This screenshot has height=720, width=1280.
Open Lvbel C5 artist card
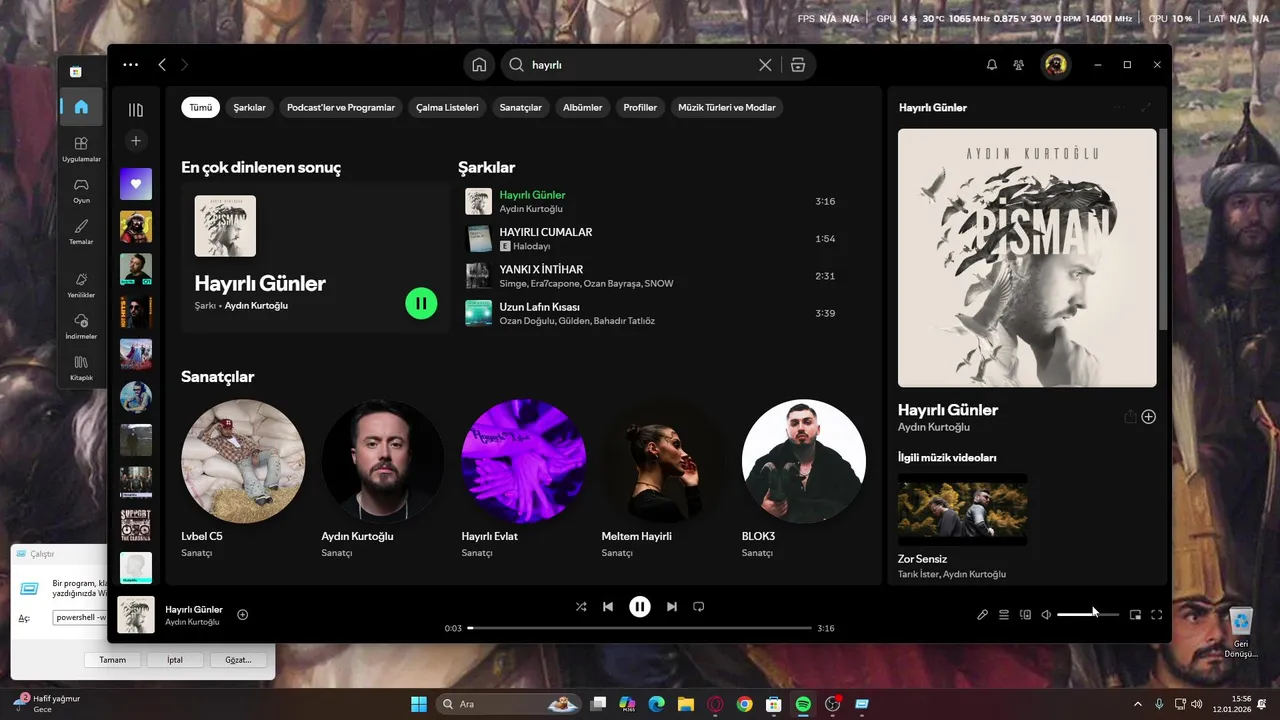point(243,480)
